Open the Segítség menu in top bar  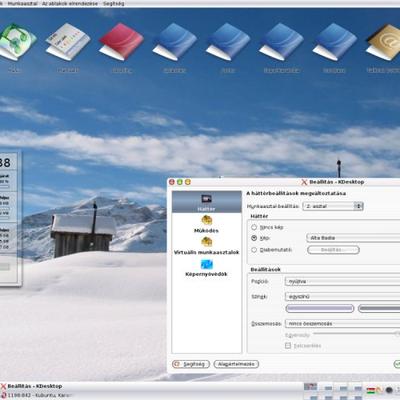point(113,4)
